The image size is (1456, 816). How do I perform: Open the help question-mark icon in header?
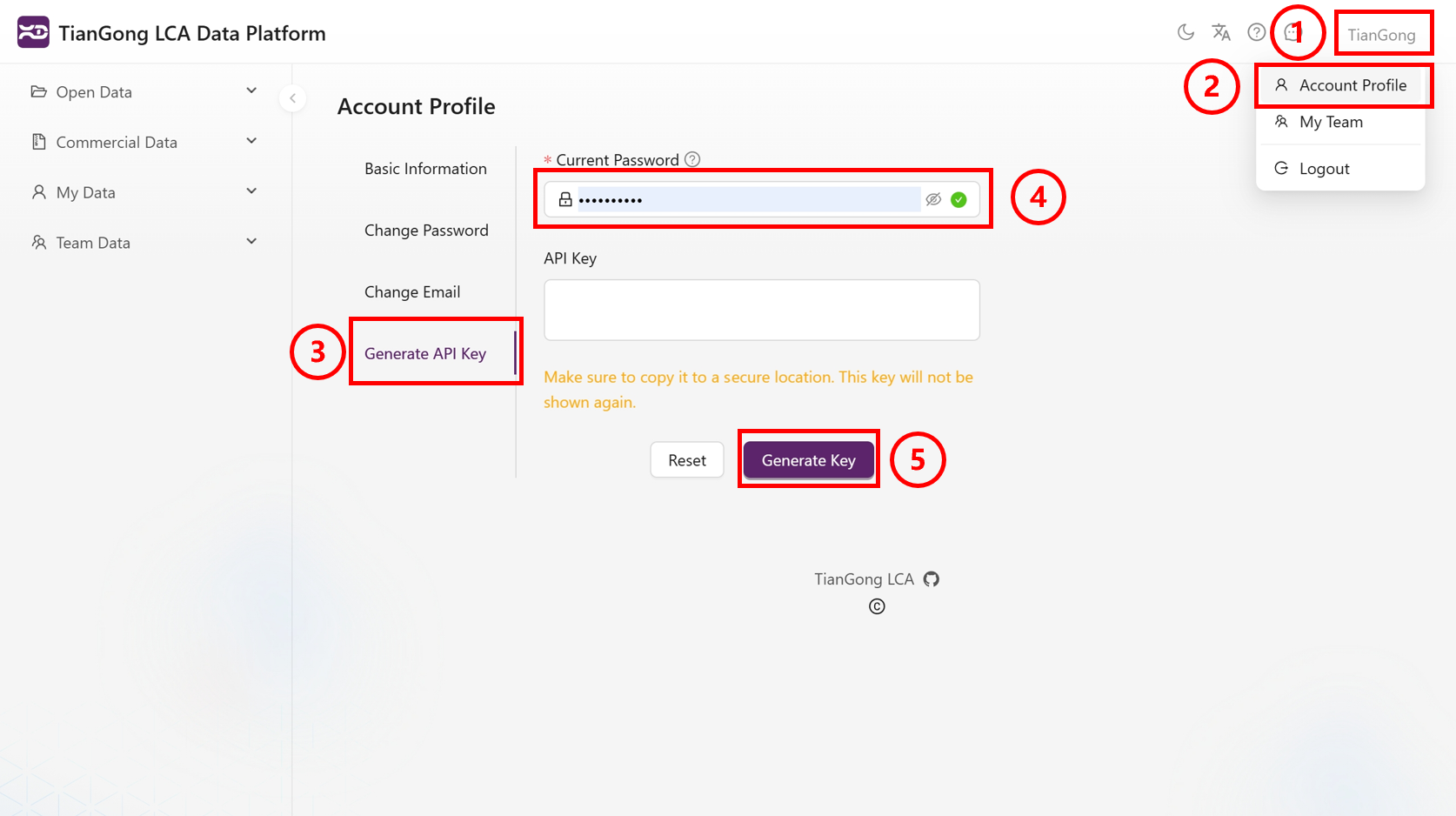(1256, 33)
